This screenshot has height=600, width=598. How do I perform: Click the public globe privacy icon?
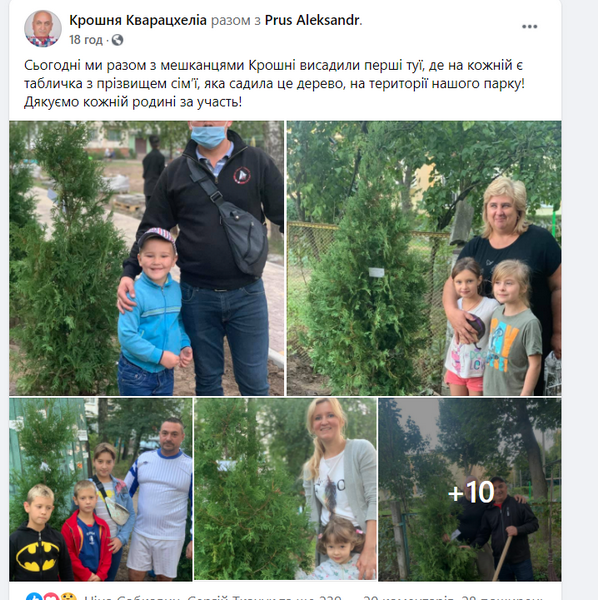pyautogui.click(x=117, y=40)
